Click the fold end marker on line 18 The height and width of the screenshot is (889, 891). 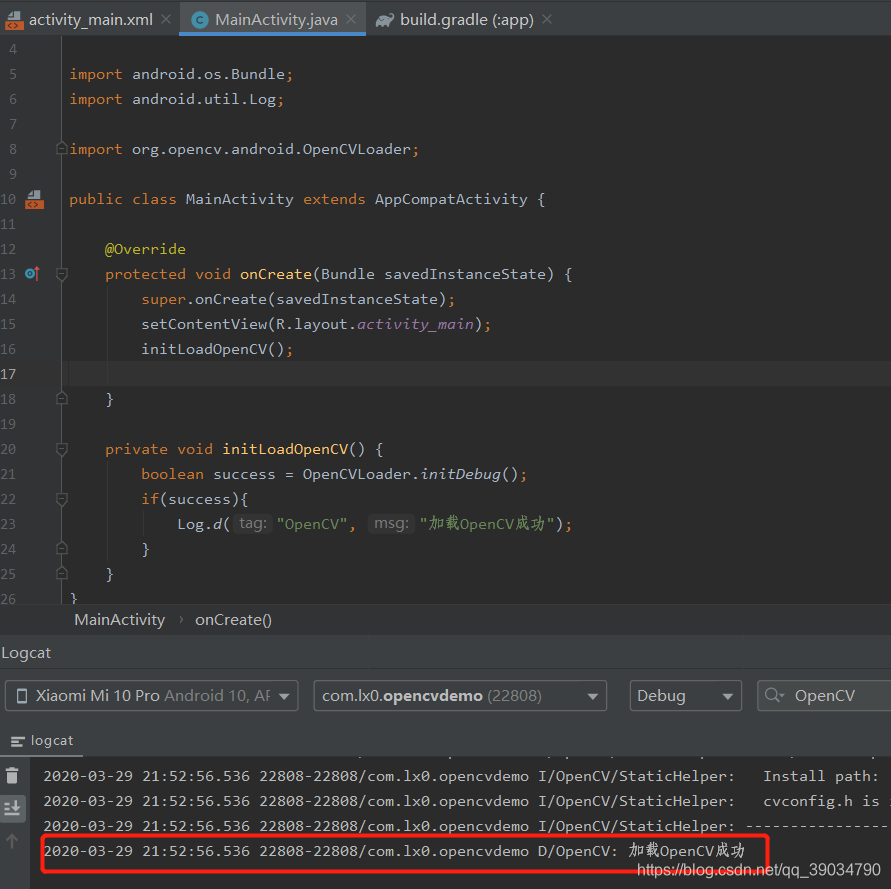(62, 399)
